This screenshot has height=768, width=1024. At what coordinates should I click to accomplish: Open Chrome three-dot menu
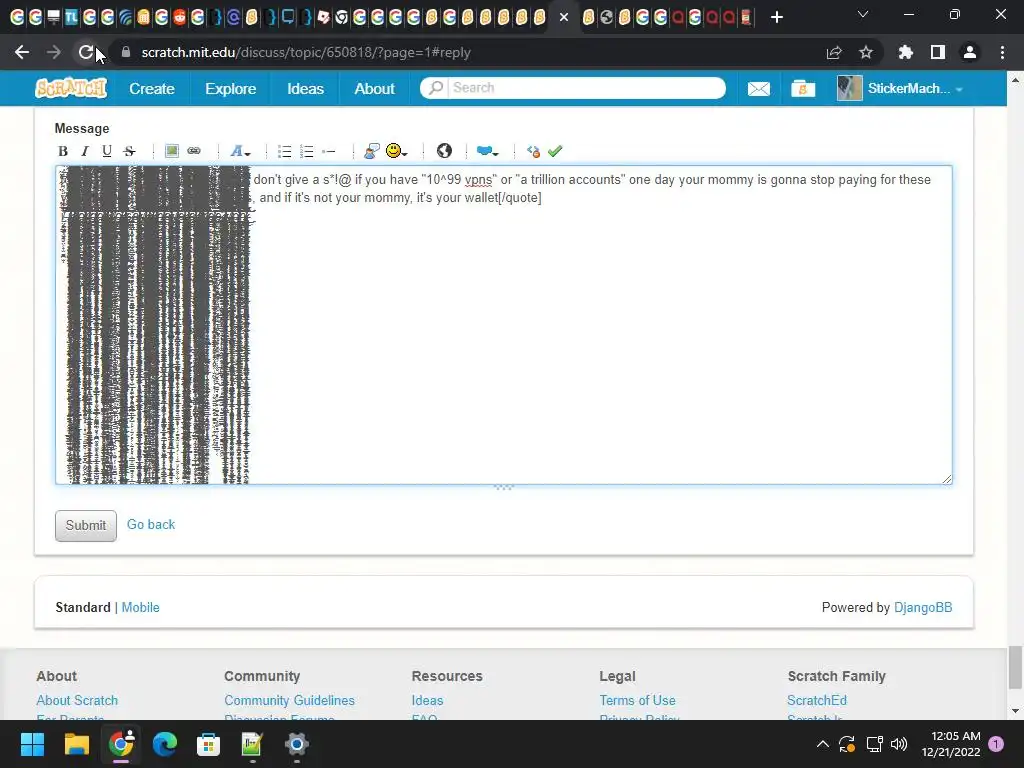click(1002, 52)
